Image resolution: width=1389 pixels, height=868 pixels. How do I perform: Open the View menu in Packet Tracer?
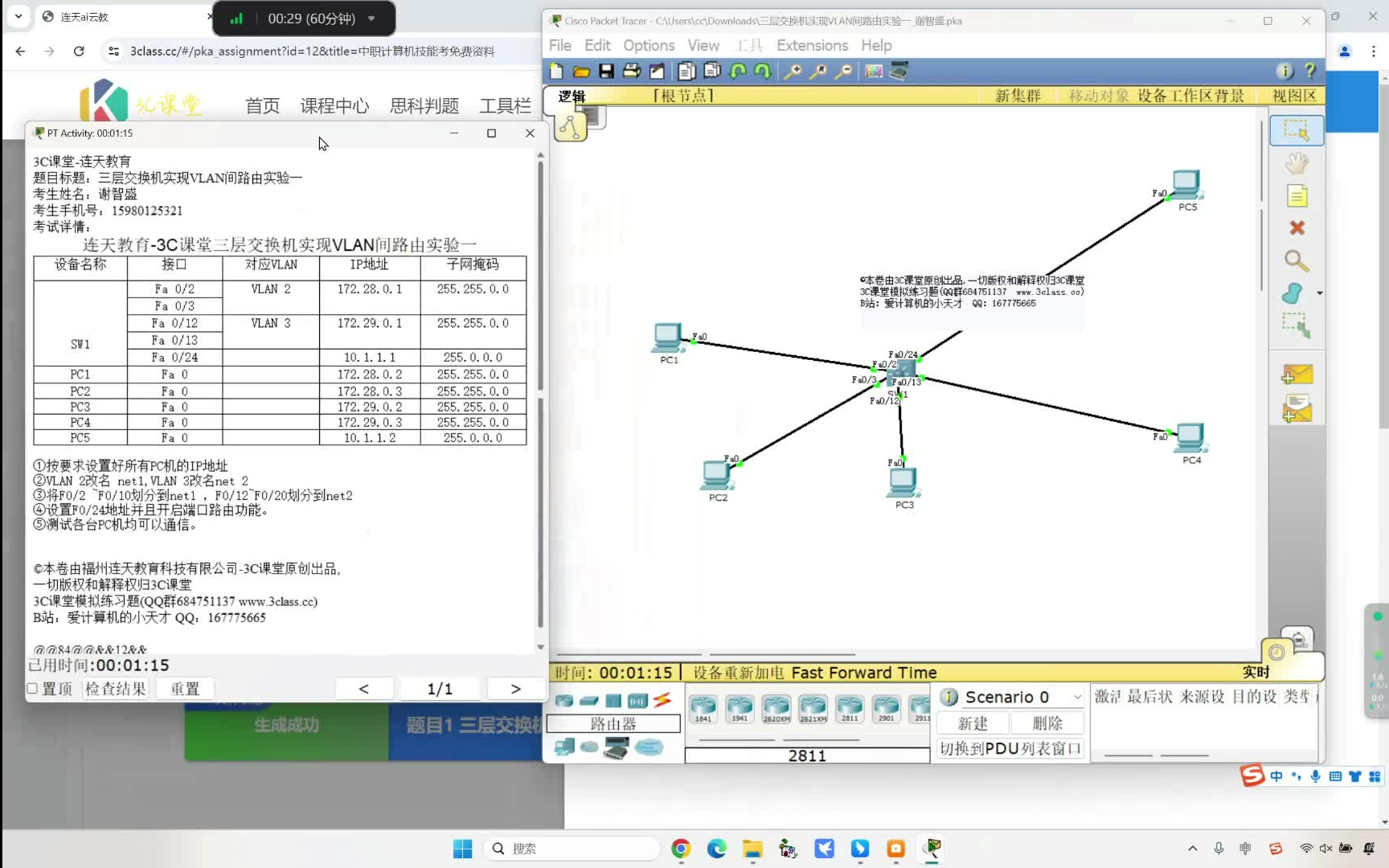pyautogui.click(x=703, y=46)
